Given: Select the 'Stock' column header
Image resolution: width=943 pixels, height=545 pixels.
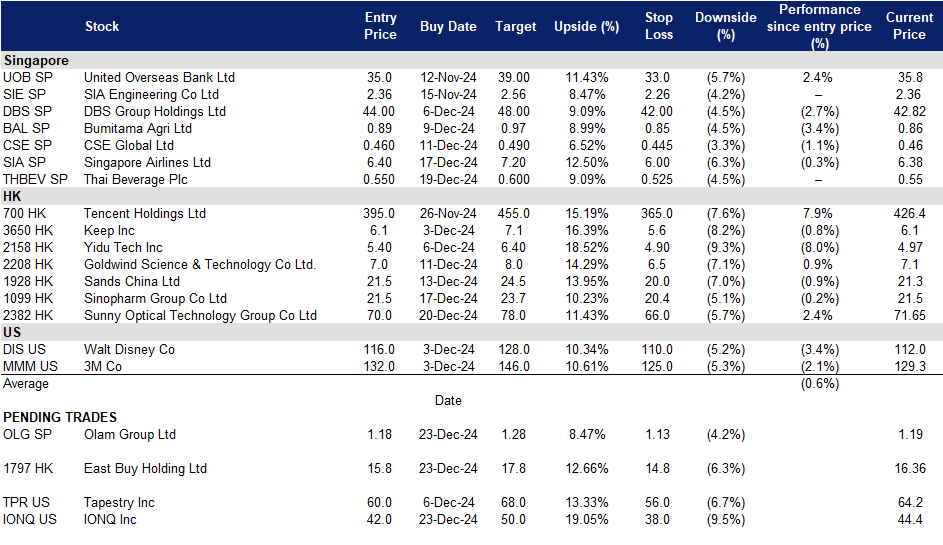Looking at the screenshot, I should [x=102, y=26].
